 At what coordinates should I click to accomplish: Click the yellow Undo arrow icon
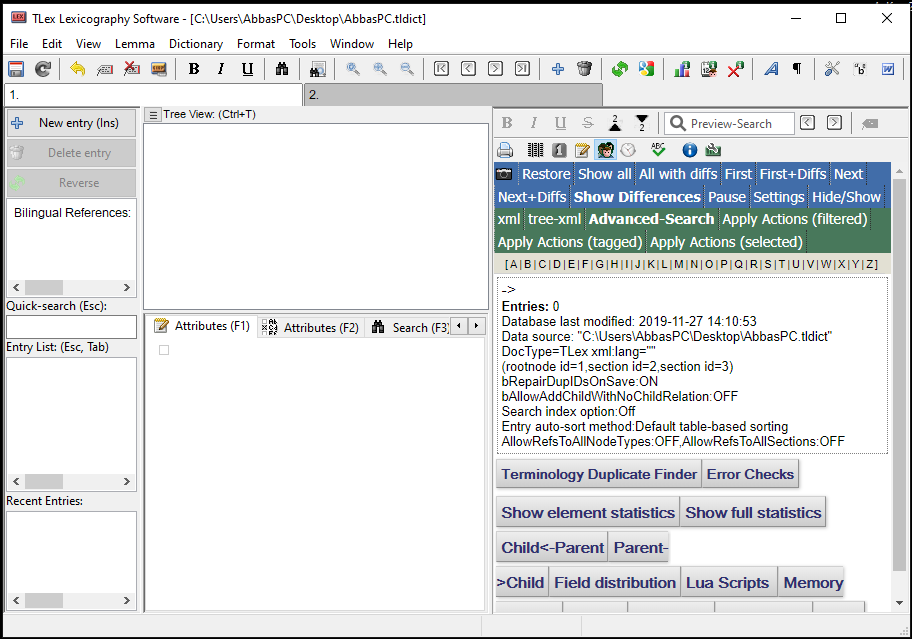77,69
